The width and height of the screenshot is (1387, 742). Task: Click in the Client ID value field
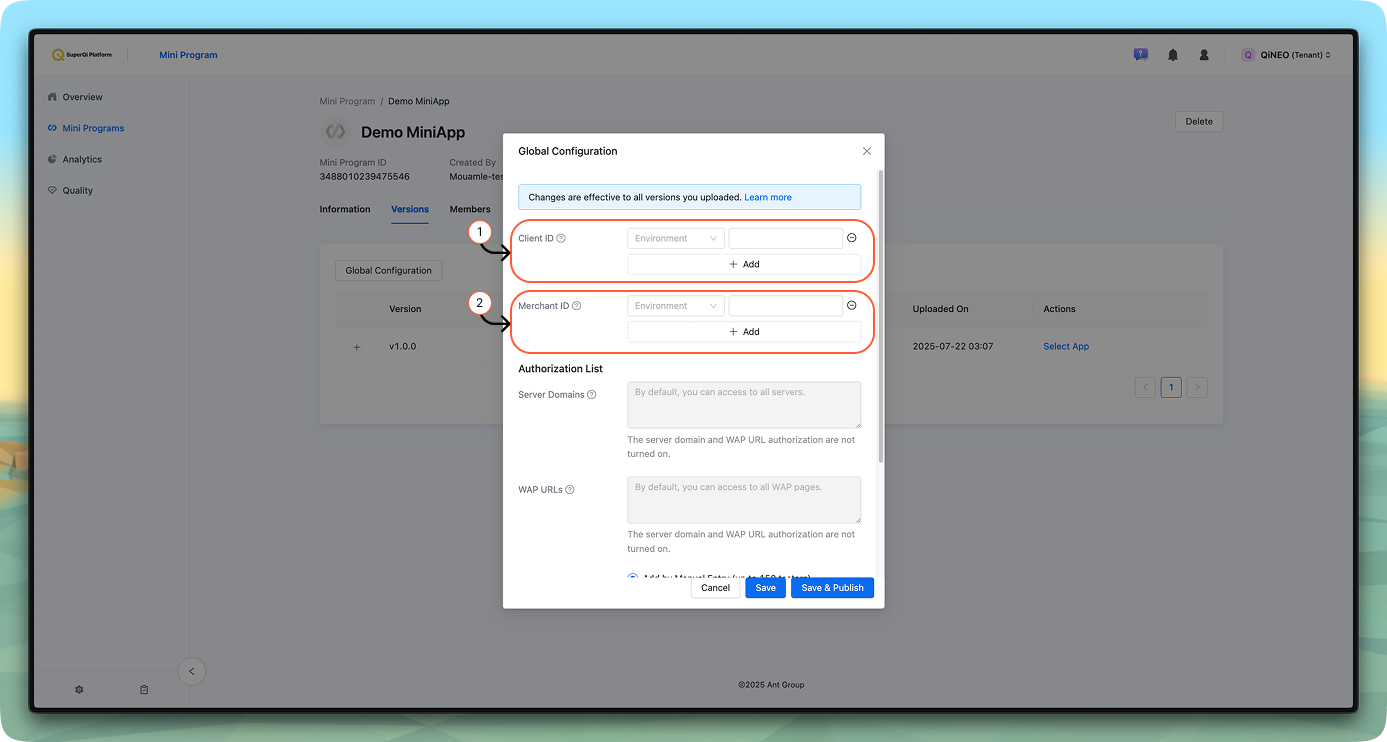tap(785, 239)
